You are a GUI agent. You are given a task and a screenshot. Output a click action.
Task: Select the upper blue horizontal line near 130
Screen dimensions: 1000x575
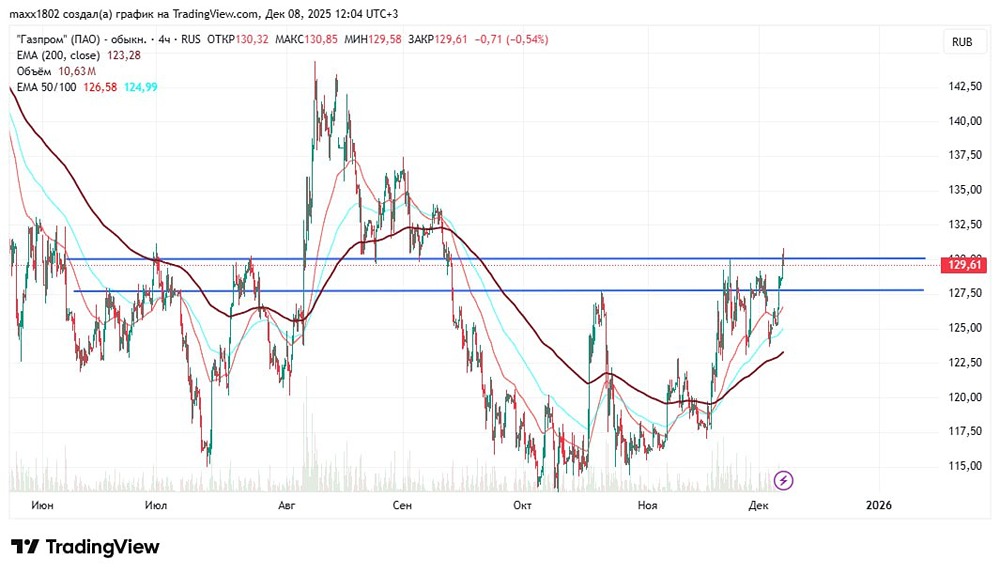600,258
